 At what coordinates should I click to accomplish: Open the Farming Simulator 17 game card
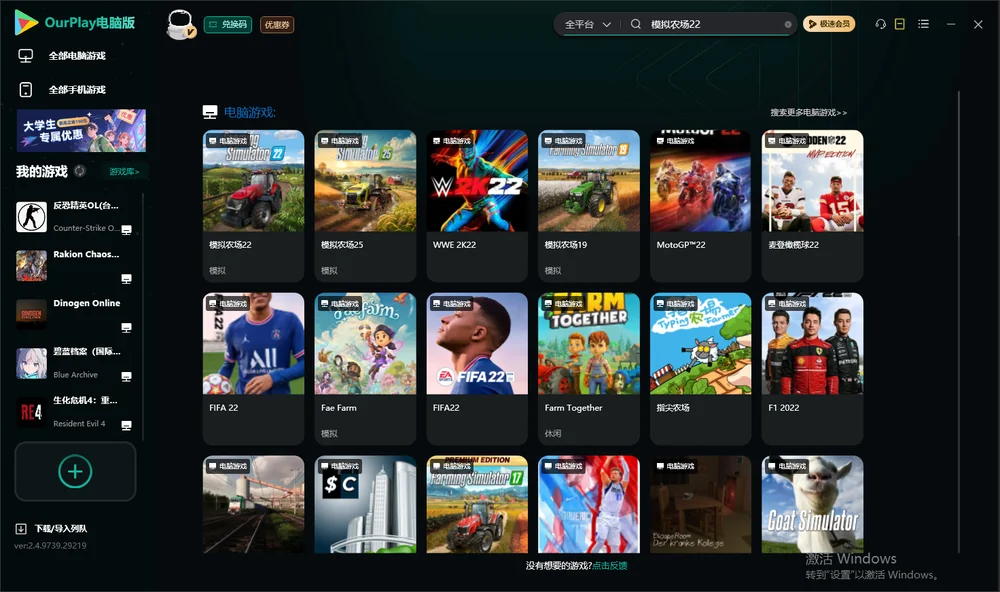pos(477,504)
